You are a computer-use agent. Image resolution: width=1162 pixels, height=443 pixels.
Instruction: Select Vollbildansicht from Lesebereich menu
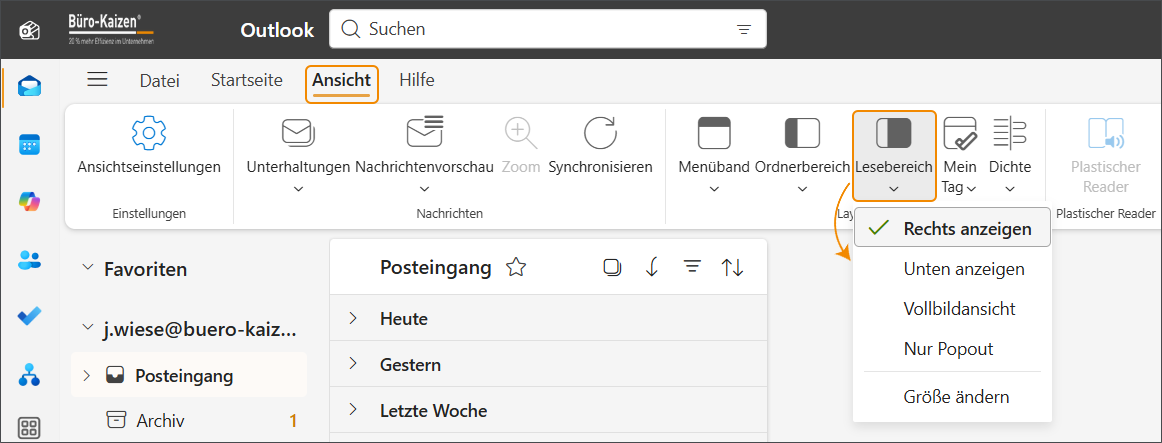coord(959,309)
